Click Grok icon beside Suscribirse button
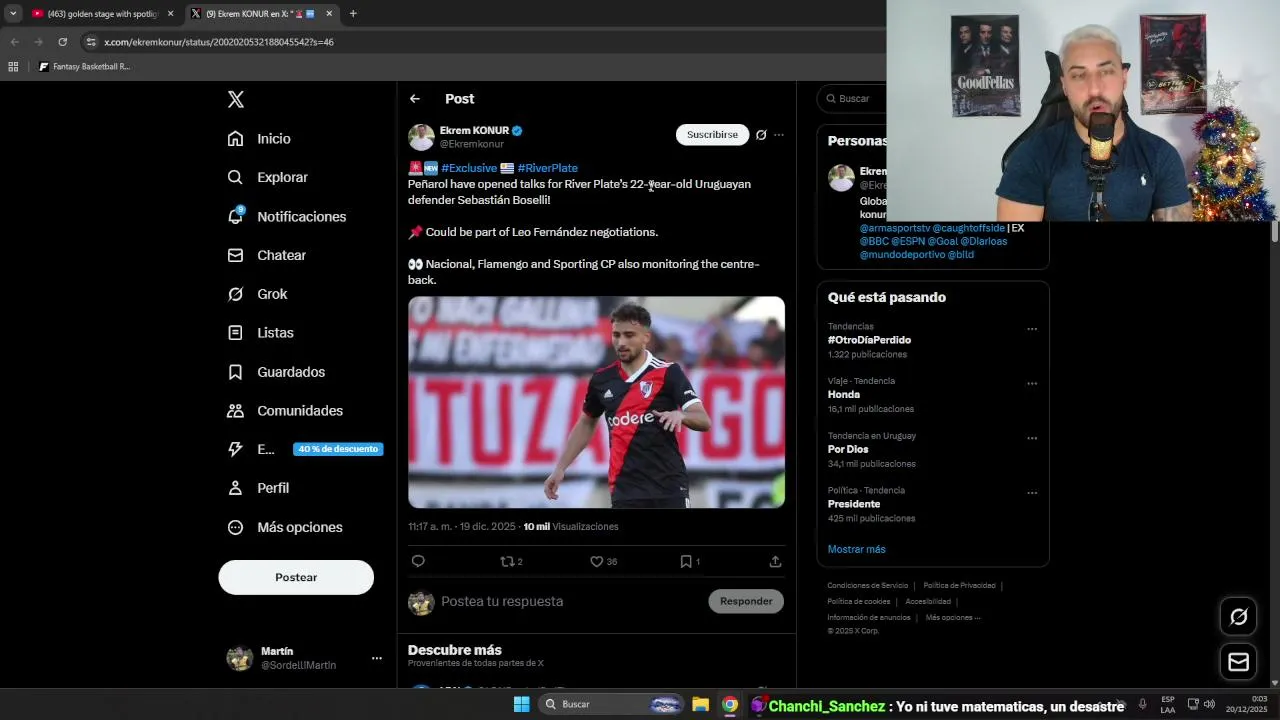Image resolution: width=1280 pixels, height=720 pixels. pyautogui.click(x=761, y=135)
